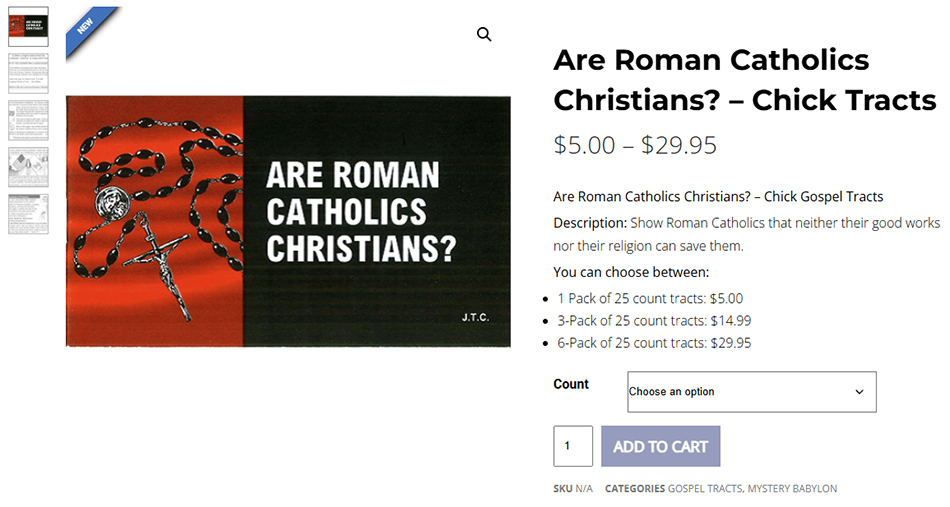Select the fourth gallery thumbnail
This screenshot has height=507, width=950.
coord(28,167)
